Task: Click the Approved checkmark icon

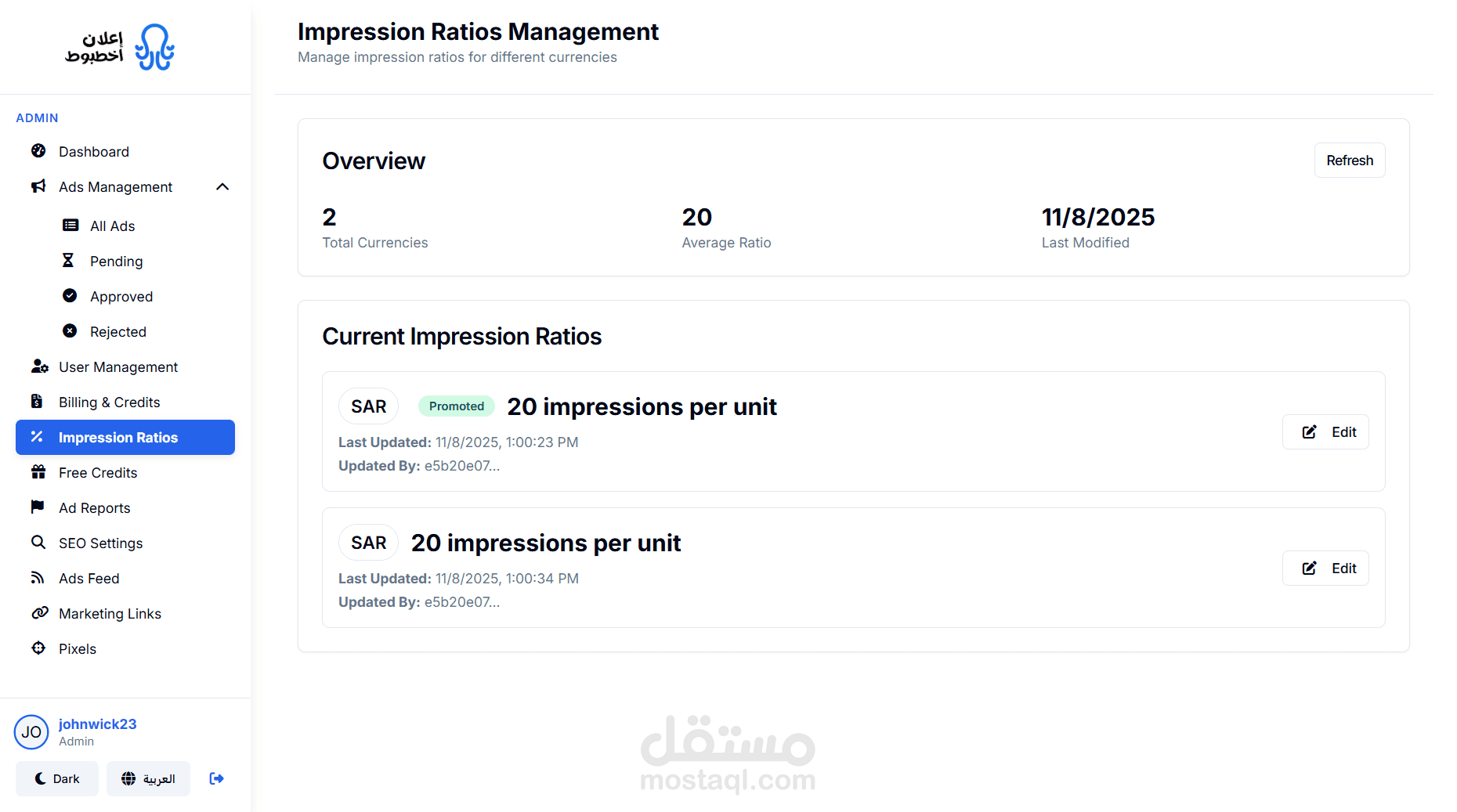Action: [70, 295]
